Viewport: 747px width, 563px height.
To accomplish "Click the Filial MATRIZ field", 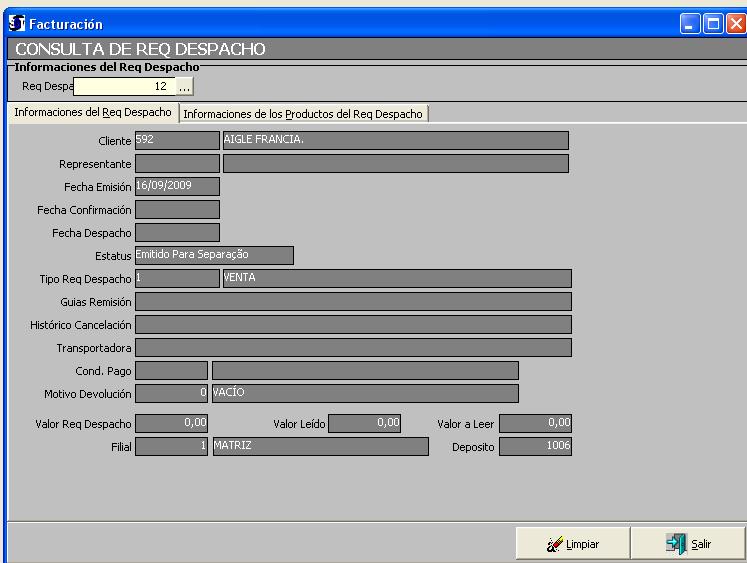I will [x=320, y=446].
